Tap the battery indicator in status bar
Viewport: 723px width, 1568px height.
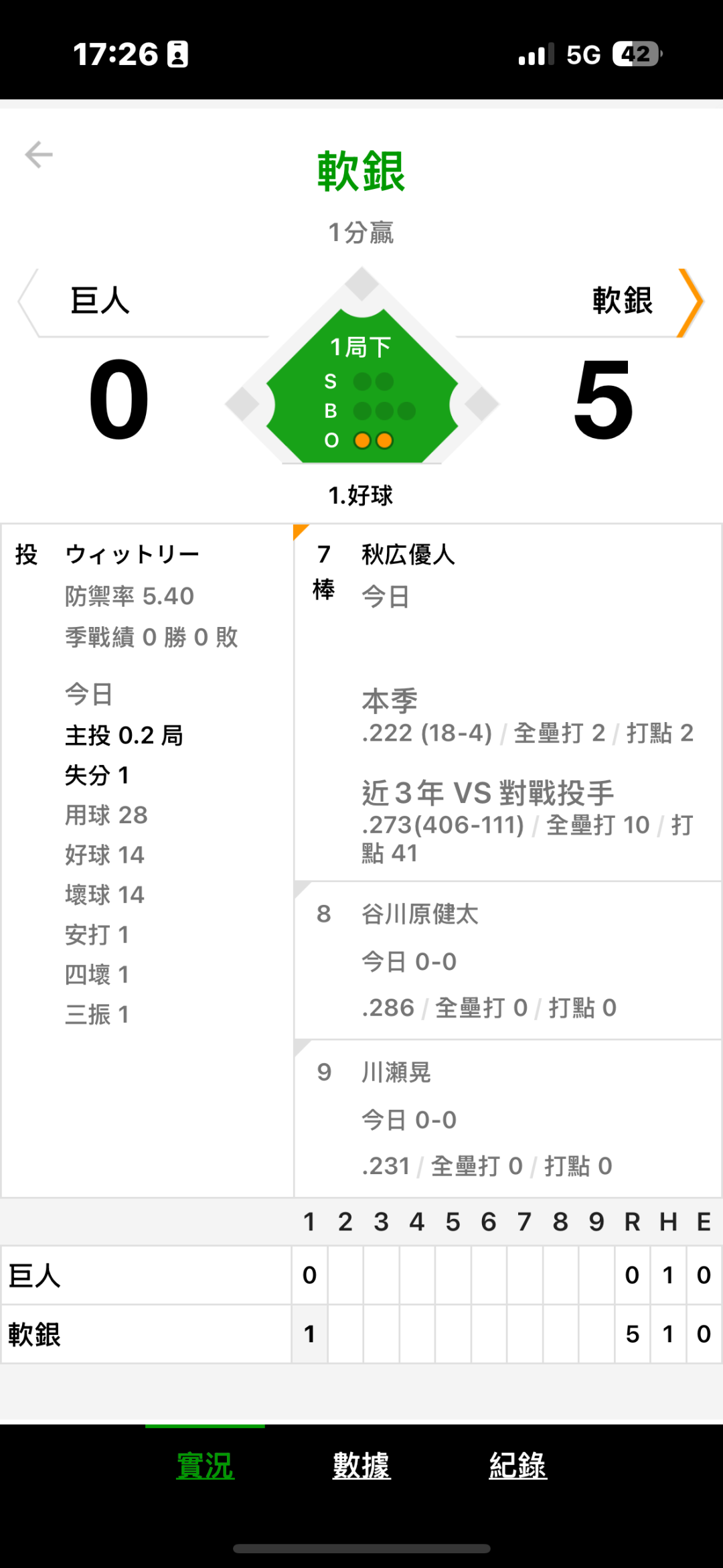[x=637, y=54]
